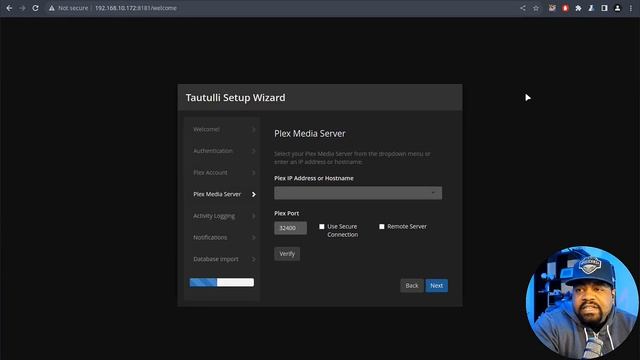This screenshot has width=640, height=360.
Task: Share this page via share icon
Action: 523,8
